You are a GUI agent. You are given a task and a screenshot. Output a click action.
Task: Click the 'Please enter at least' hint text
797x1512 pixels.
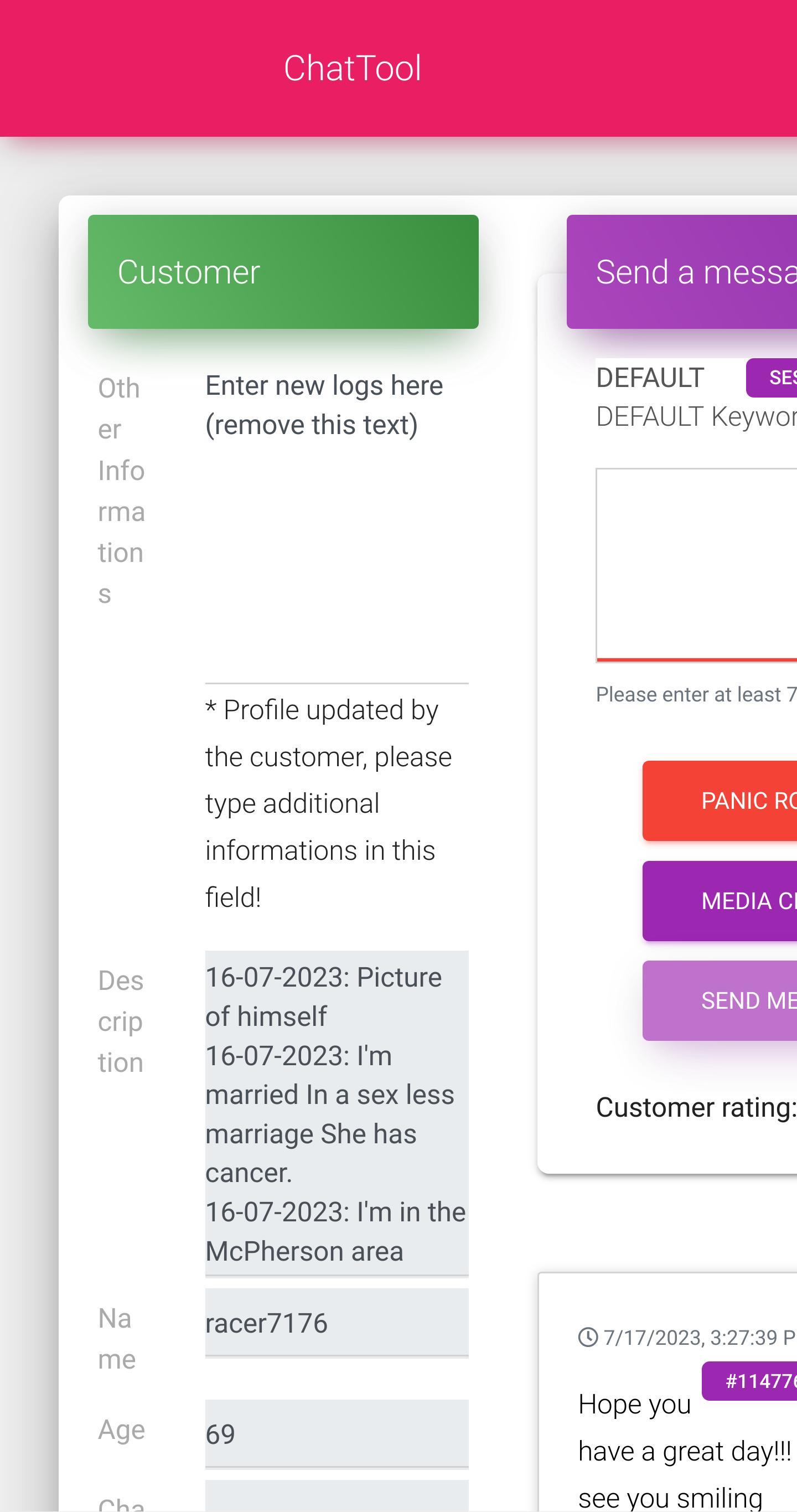point(696,694)
